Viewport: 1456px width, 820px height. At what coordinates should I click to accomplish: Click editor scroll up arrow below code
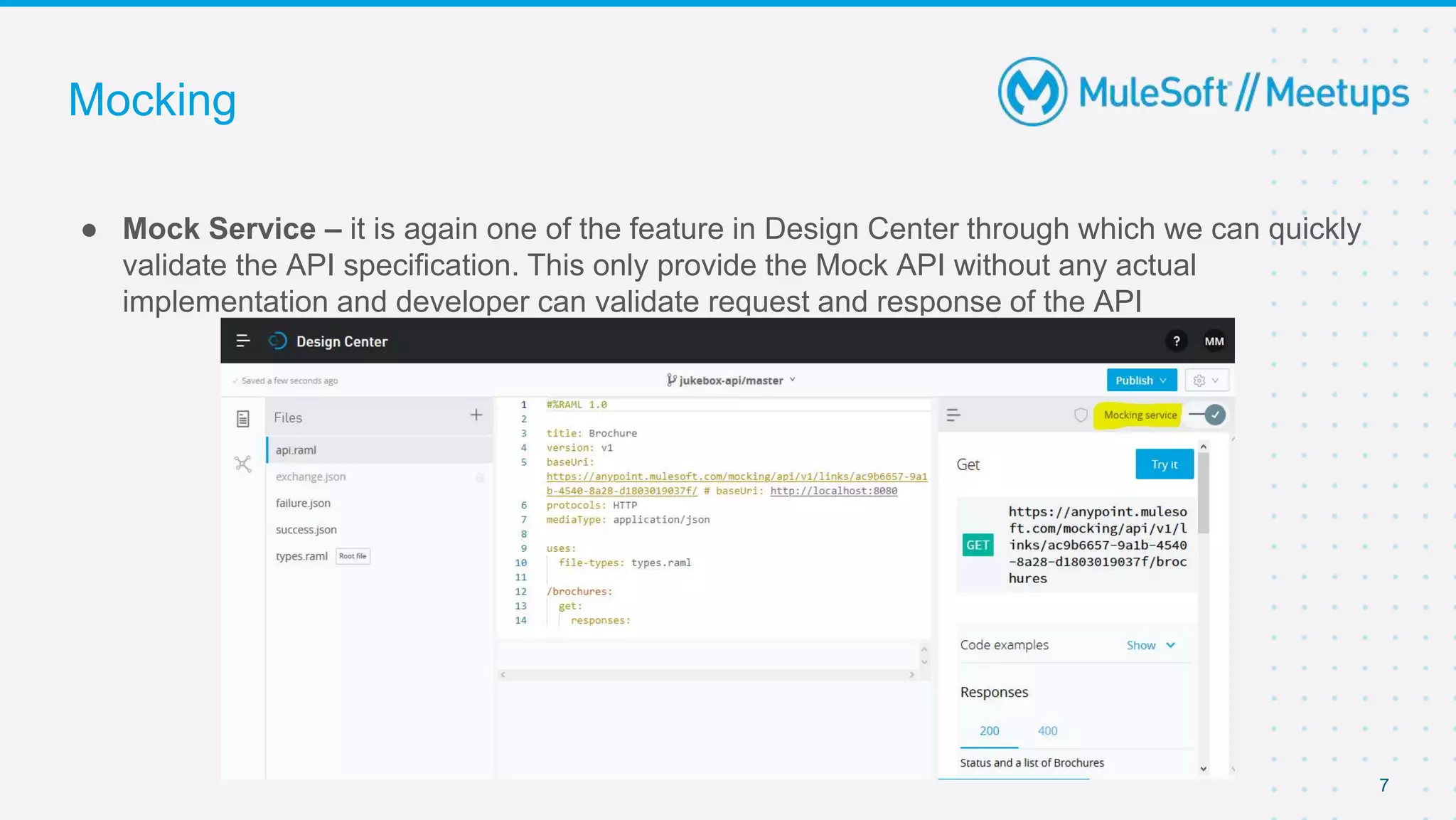tap(924, 649)
